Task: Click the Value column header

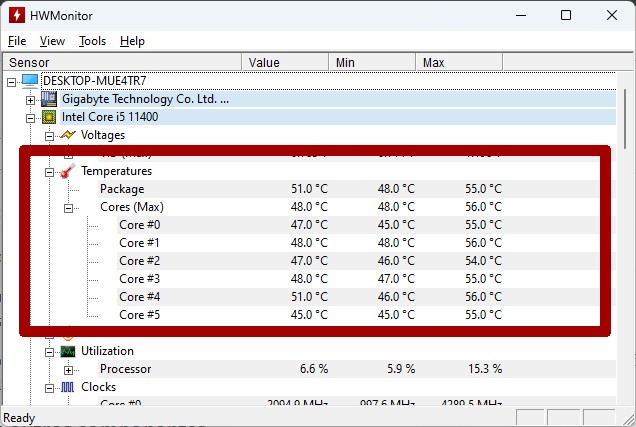Action: click(x=285, y=62)
